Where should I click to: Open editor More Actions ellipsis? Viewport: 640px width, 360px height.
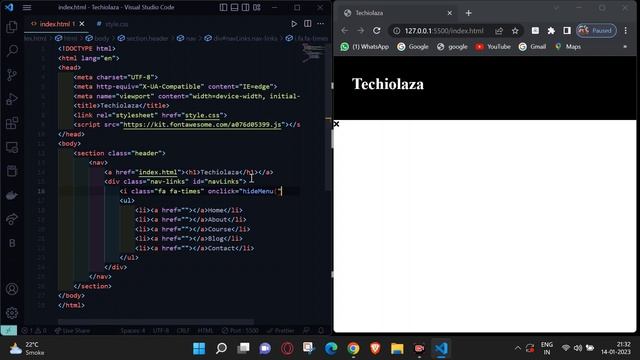click(320, 24)
